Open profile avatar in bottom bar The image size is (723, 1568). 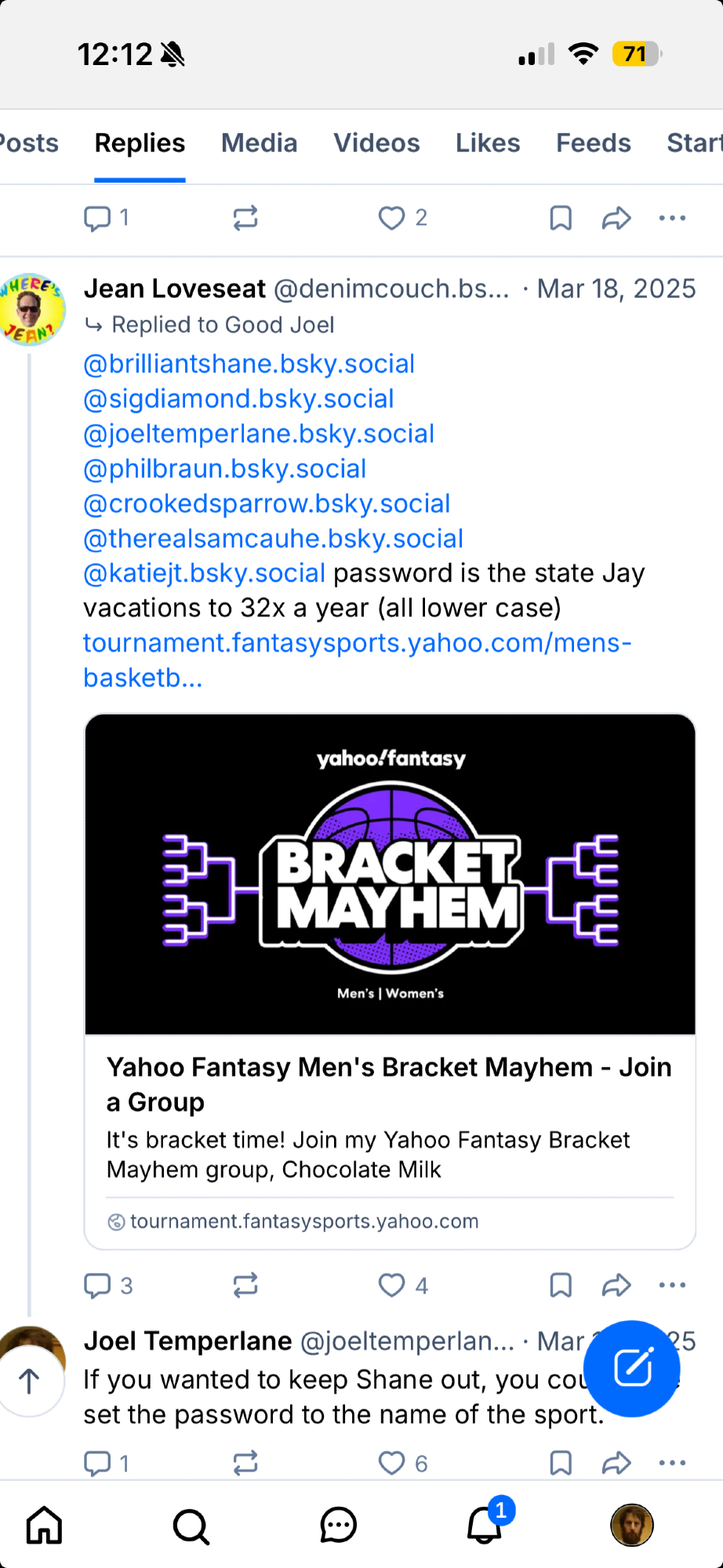tap(632, 1526)
